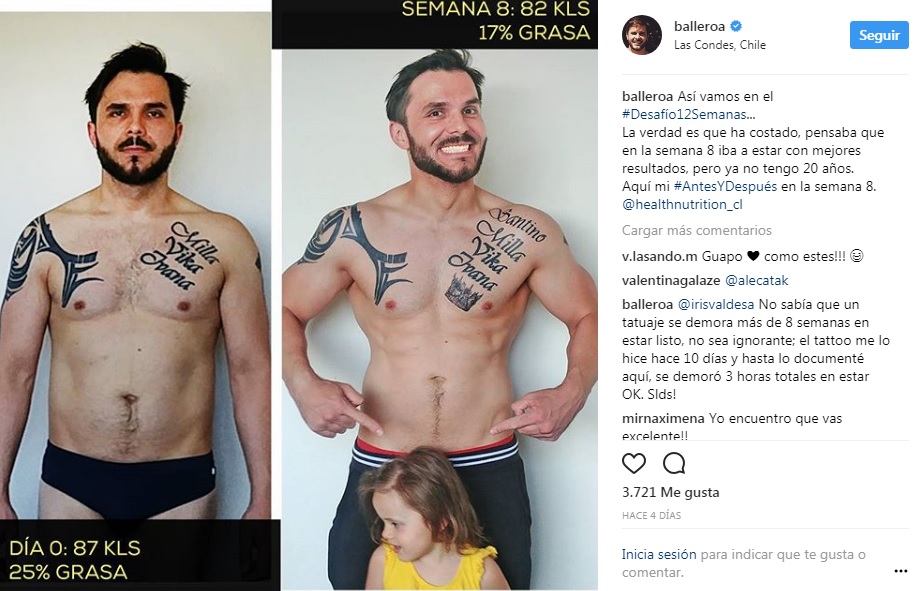Image resolution: width=915 pixels, height=591 pixels.
Task: Open balleroa username in post header
Action: coord(699,26)
